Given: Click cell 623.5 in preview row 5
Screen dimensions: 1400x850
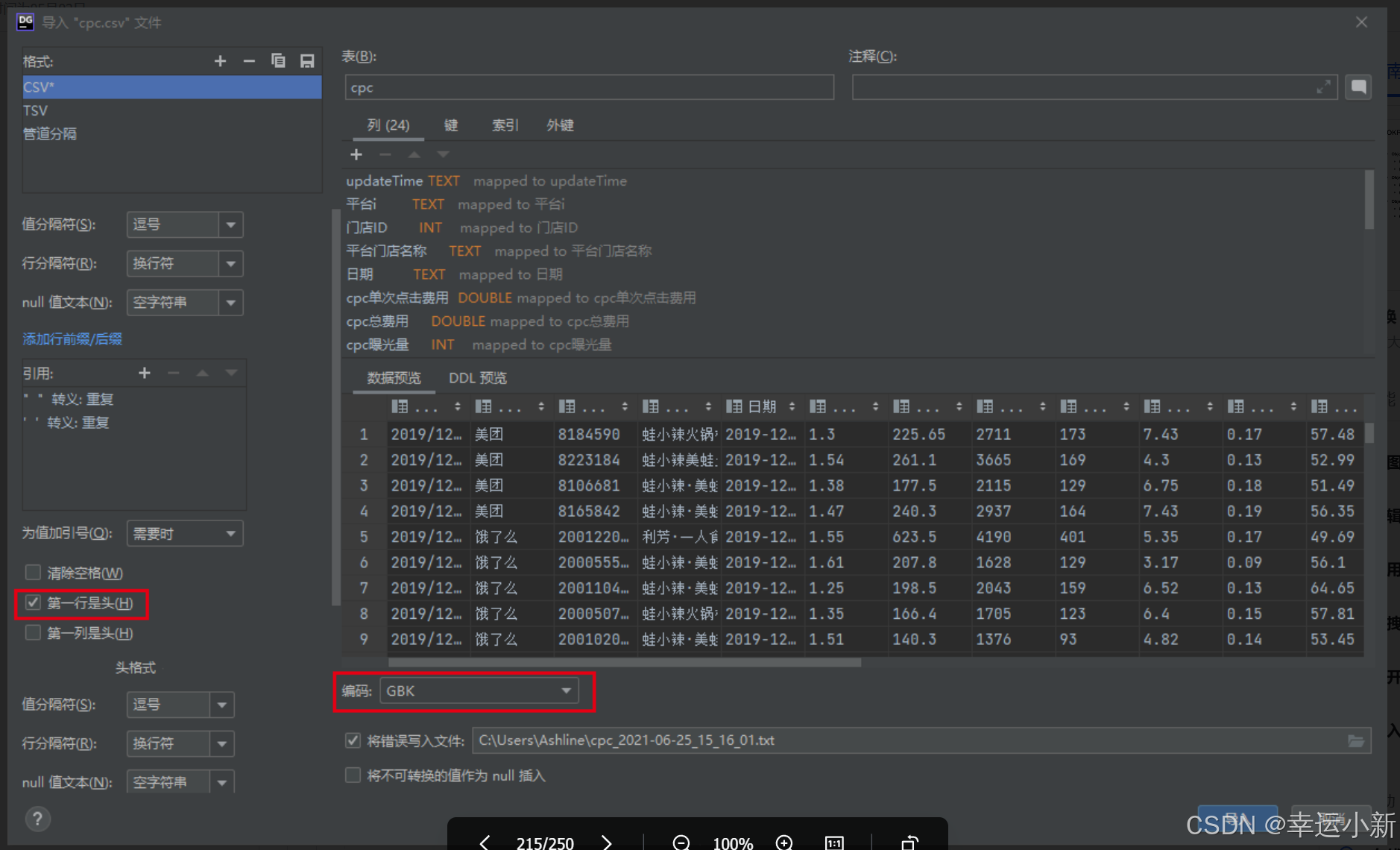Looking at the screenshot, I should coord(930,537).
